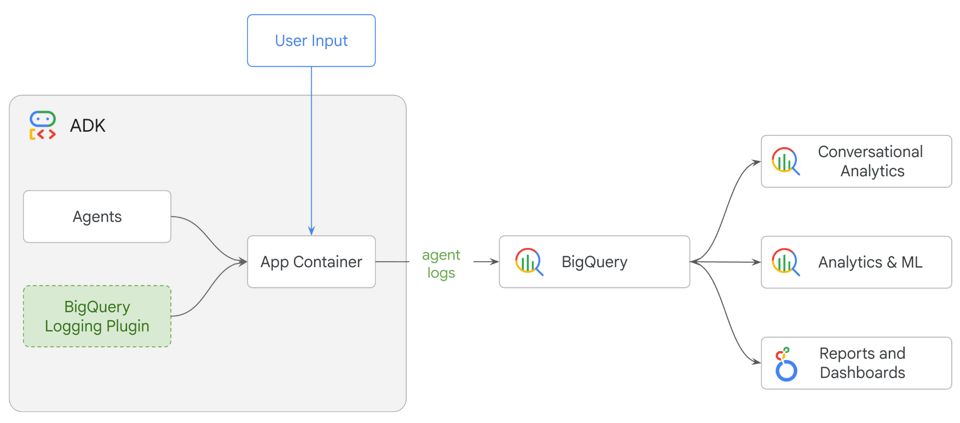Image resolution: width=960 pixels, height=423 pixels.
Task: Click the BigQuery magnifier icon in the BigQuery box
Action: point(530,262)
